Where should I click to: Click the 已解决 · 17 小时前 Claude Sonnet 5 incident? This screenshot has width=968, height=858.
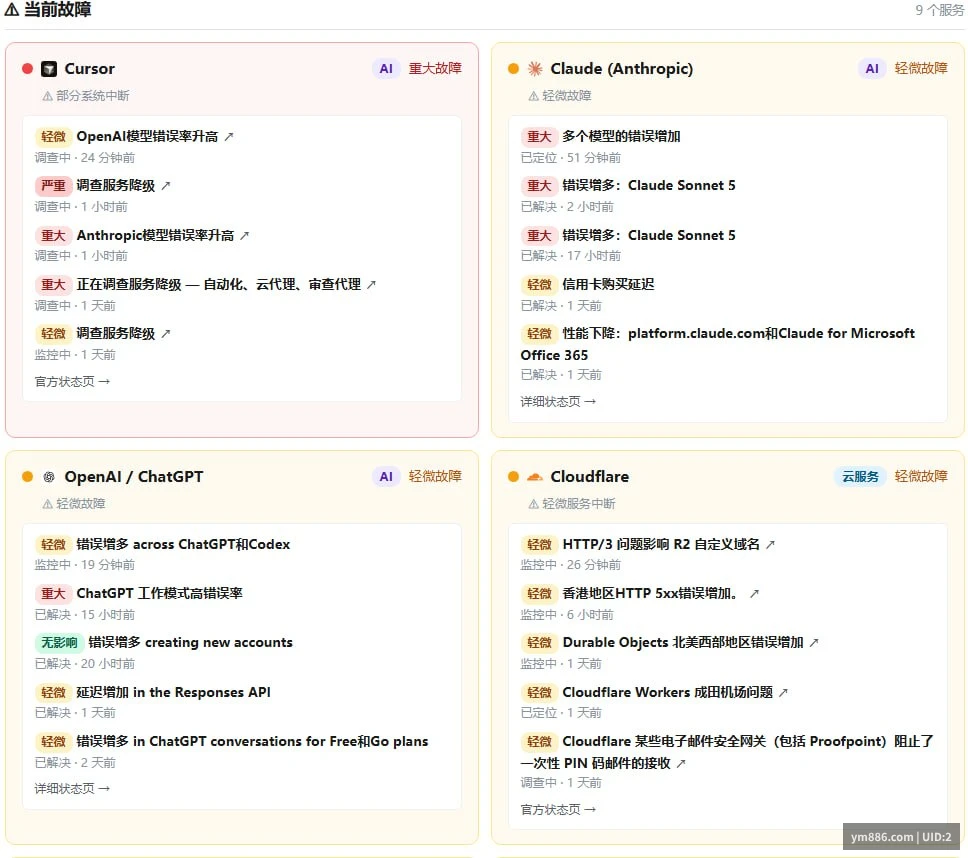(649, 235)
